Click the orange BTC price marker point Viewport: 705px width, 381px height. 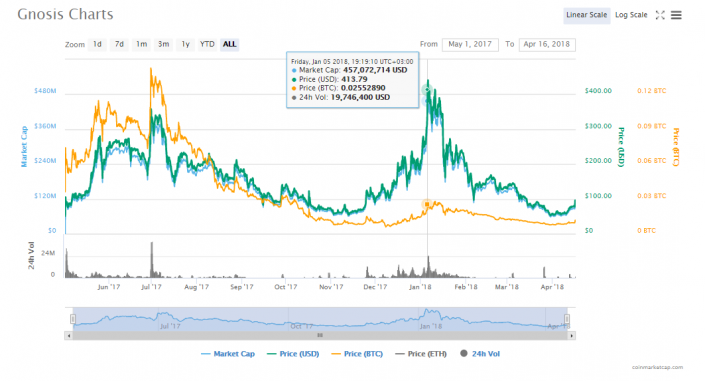pos(427,204)
